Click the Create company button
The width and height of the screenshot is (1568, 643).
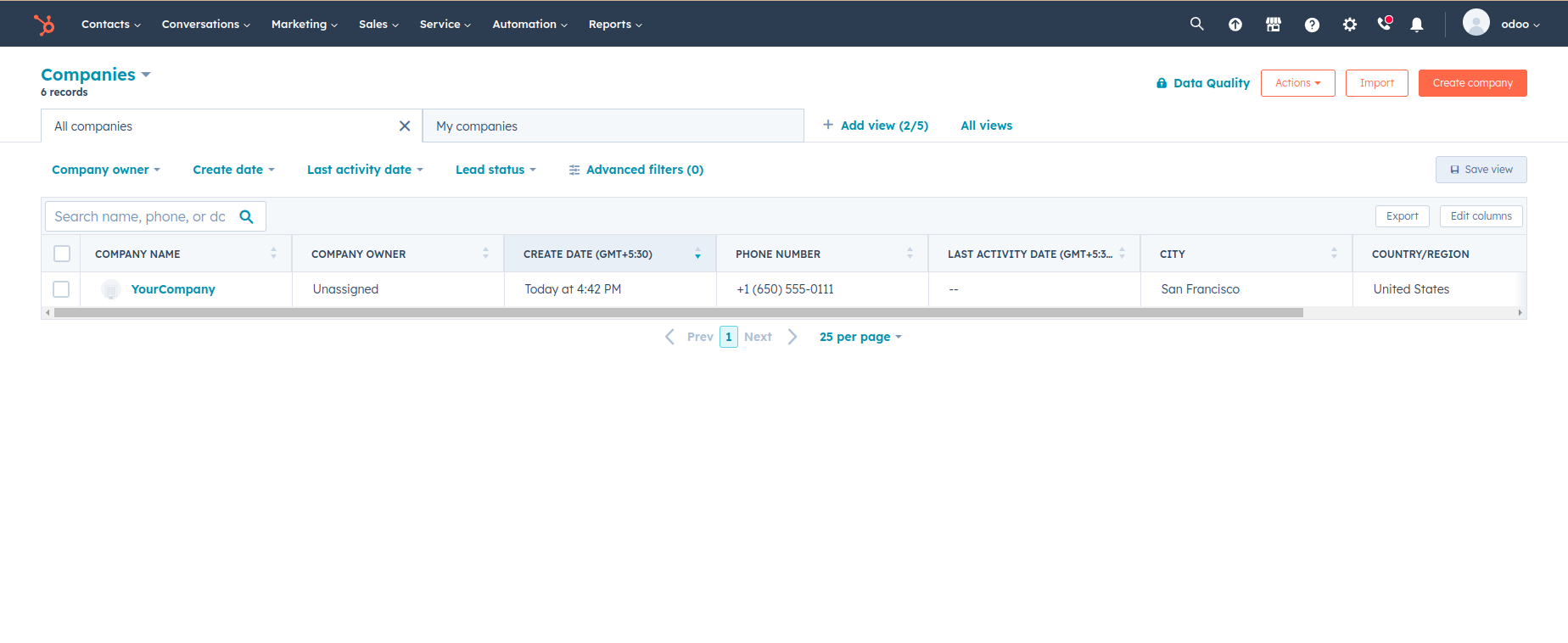tap(1473, 83)
